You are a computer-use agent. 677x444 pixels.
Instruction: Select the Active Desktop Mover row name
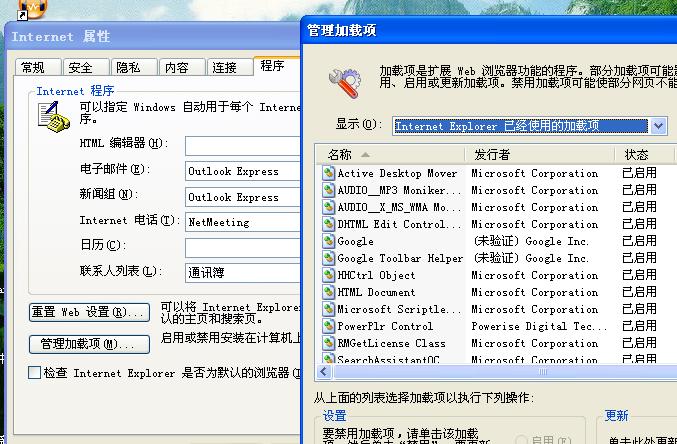(397, 173)
